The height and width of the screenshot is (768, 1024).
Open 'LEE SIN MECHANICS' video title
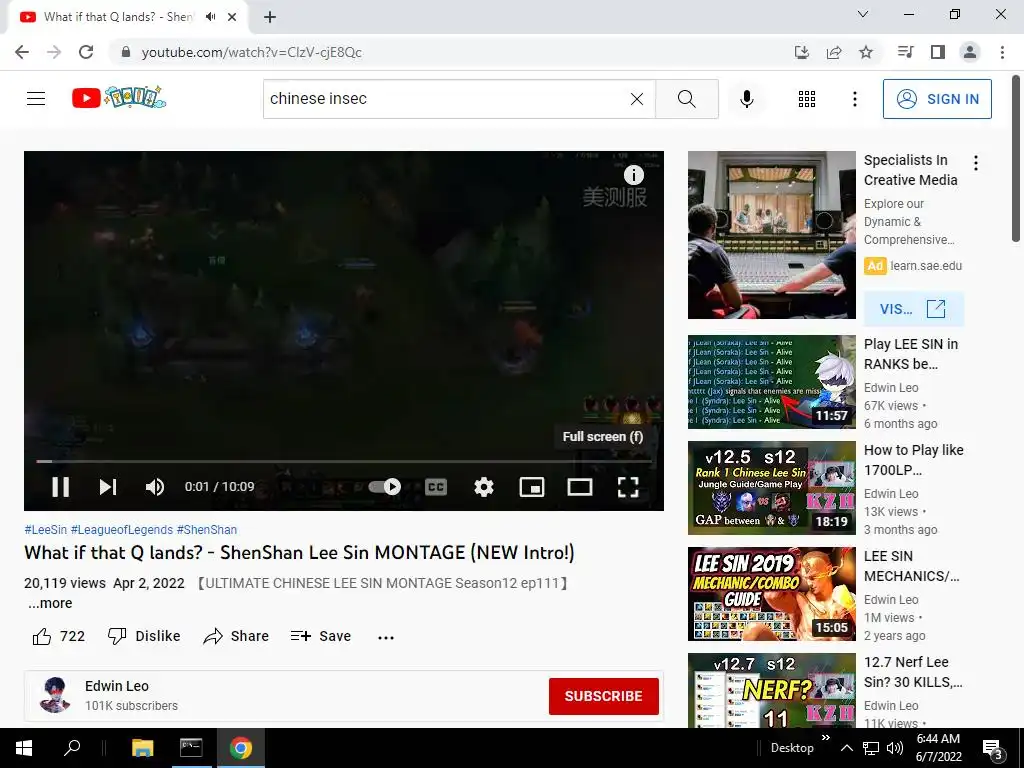pos(912,566)
